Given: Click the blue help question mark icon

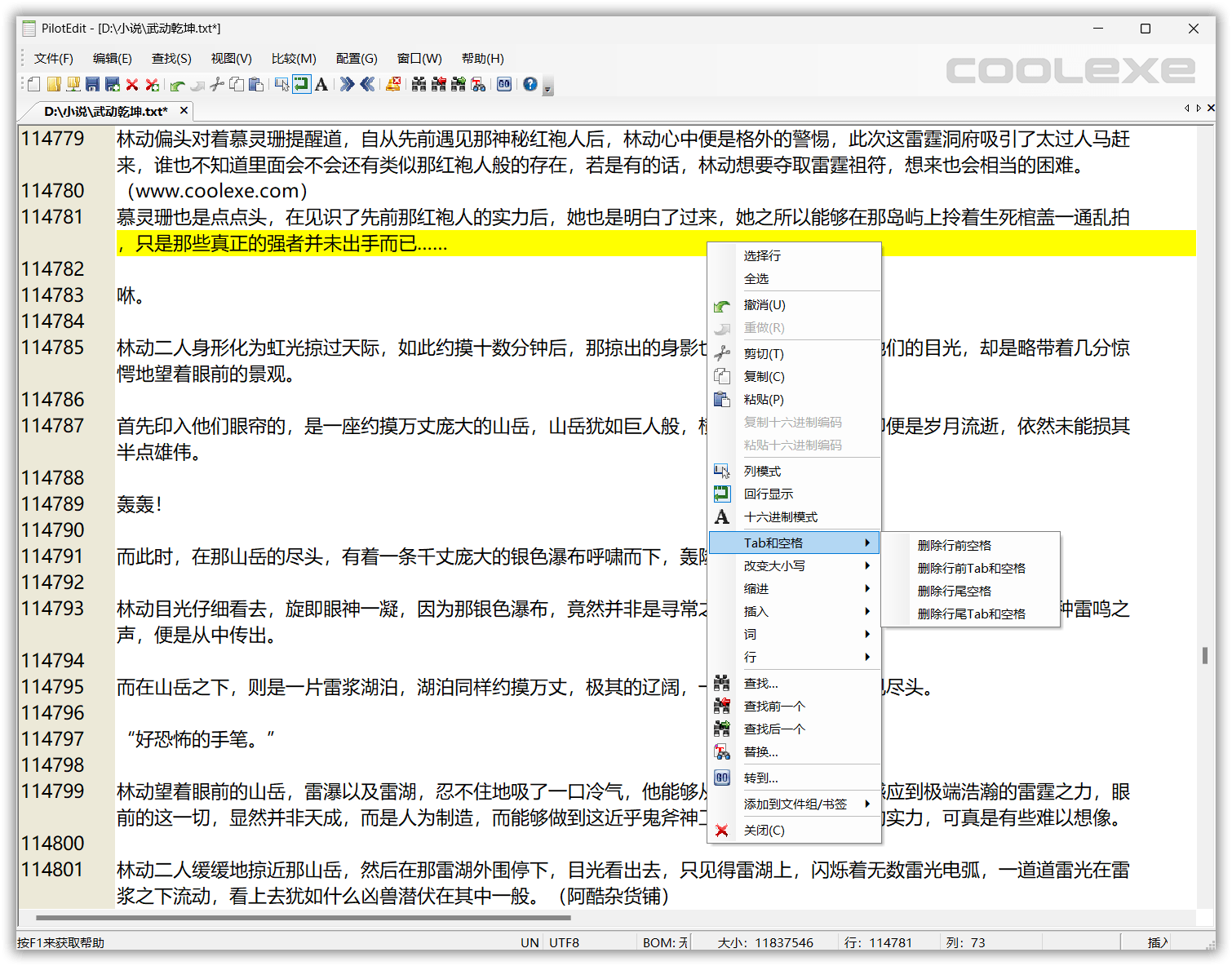Looking at the screenshot, I should (530, 84).
